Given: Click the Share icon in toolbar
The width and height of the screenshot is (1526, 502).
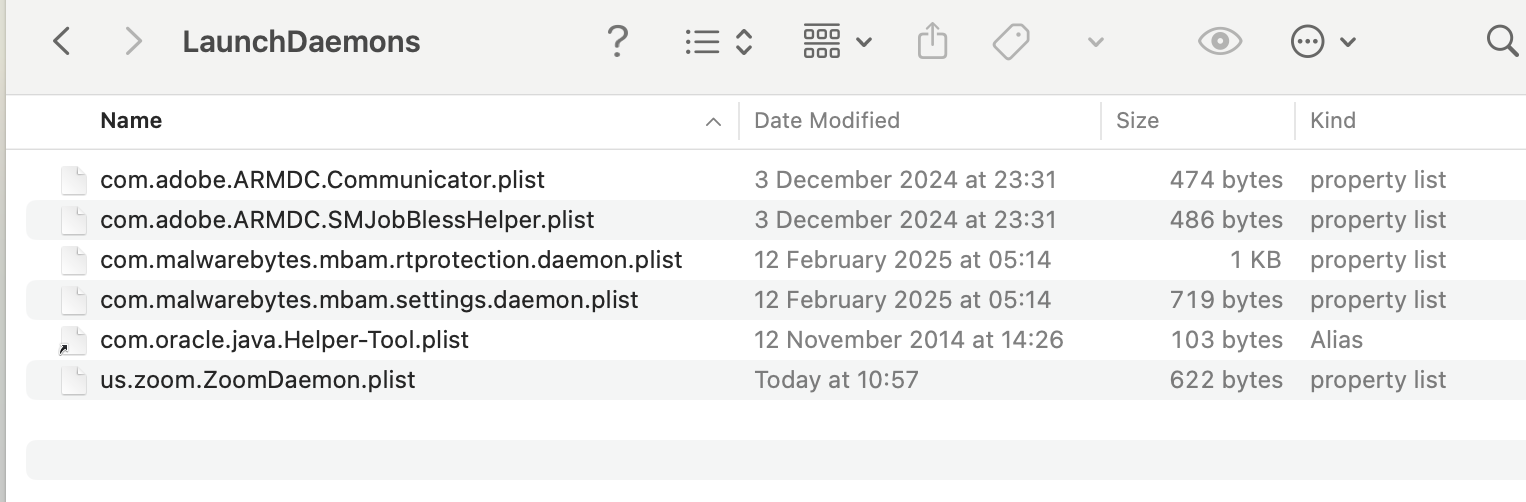Looking at the screenshot, I should 931,42.
